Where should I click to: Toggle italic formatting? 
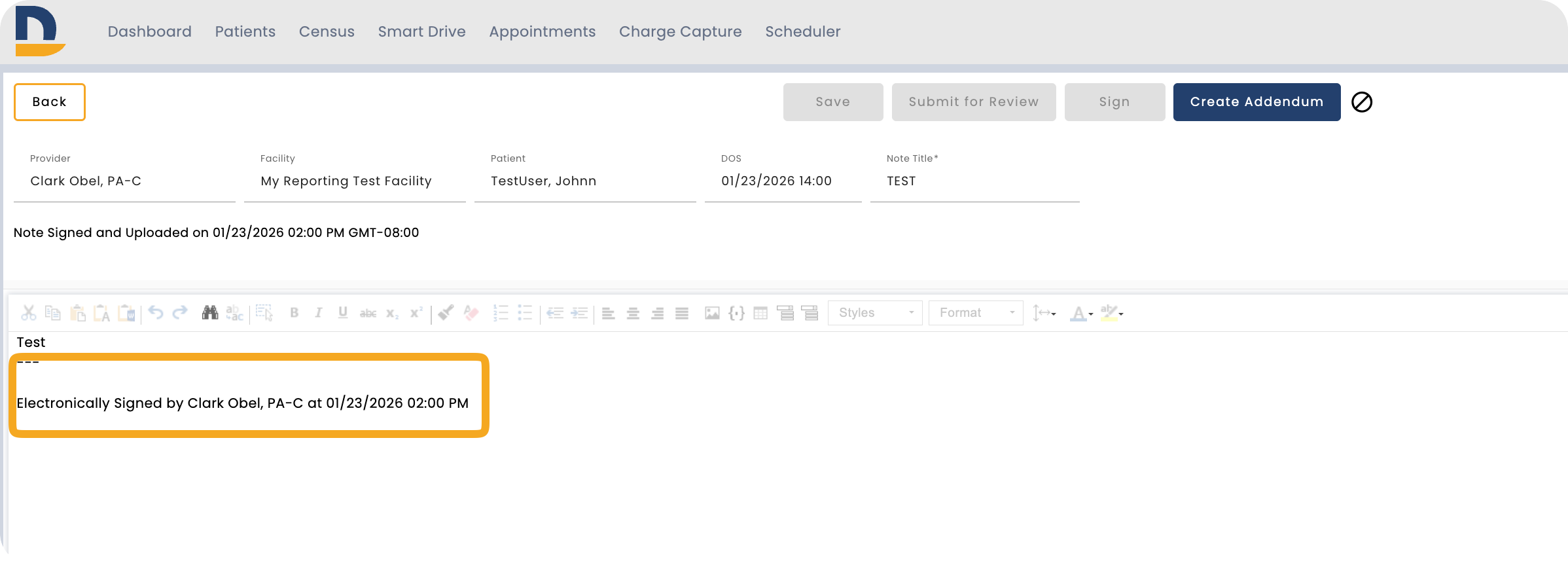pyautogui.click(x=319, y=313)
